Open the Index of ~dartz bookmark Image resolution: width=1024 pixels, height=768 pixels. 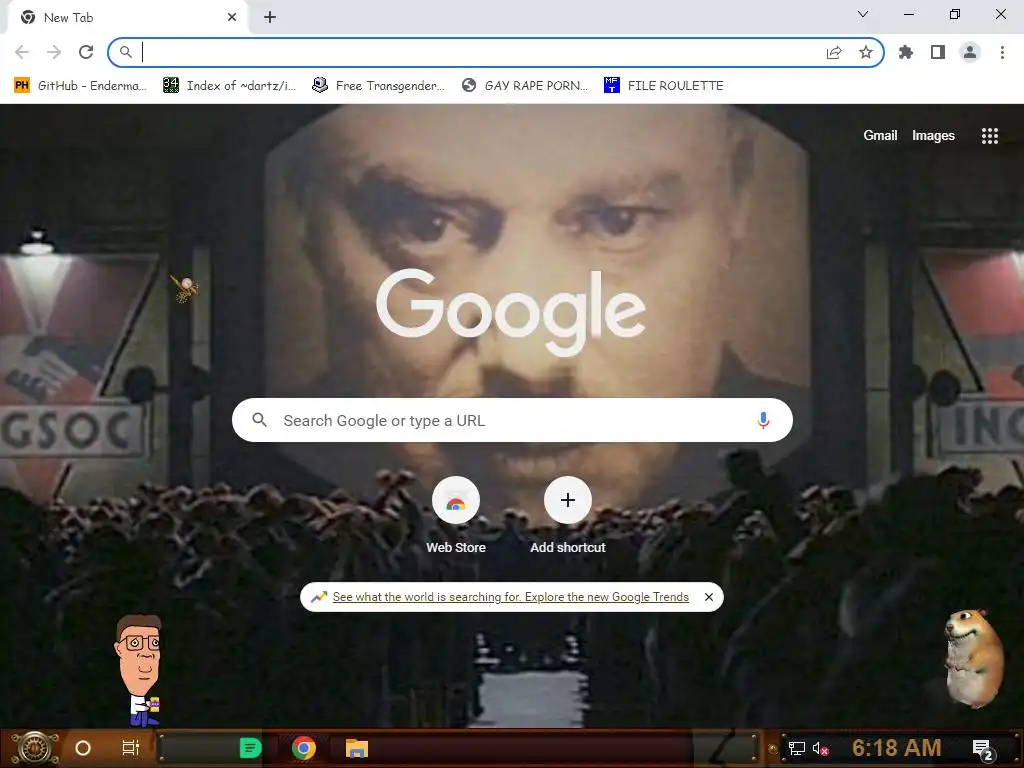(230, 86)
